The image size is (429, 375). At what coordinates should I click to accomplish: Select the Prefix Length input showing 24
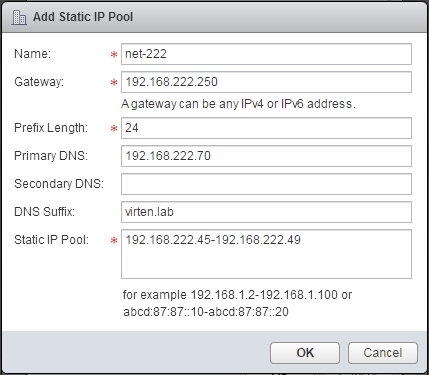click(266, 128)
